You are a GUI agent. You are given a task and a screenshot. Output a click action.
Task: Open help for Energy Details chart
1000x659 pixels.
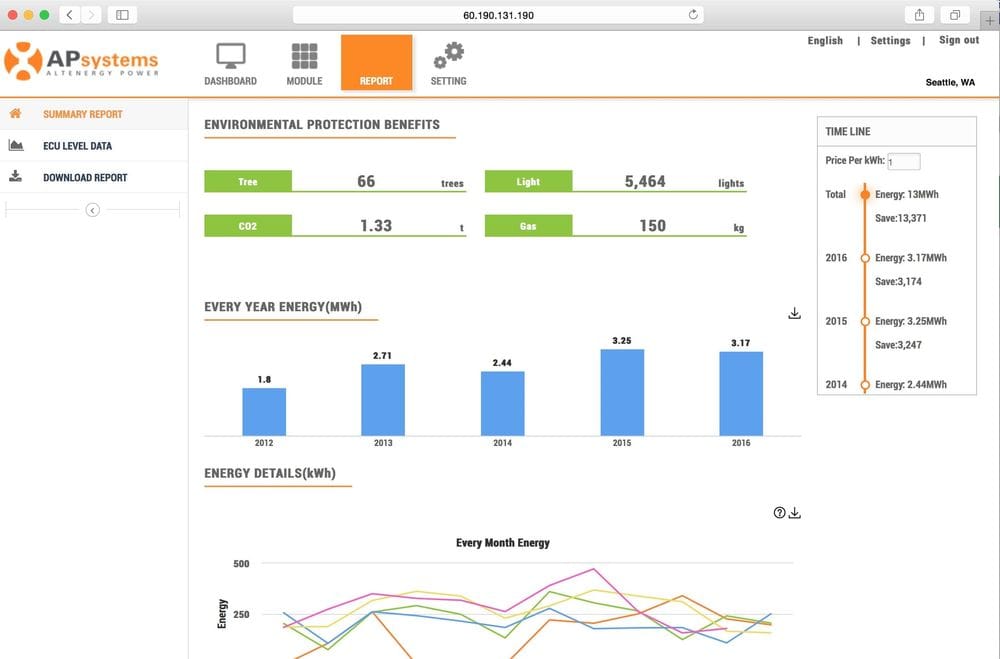pyautogui.click(x=780, y=513)
